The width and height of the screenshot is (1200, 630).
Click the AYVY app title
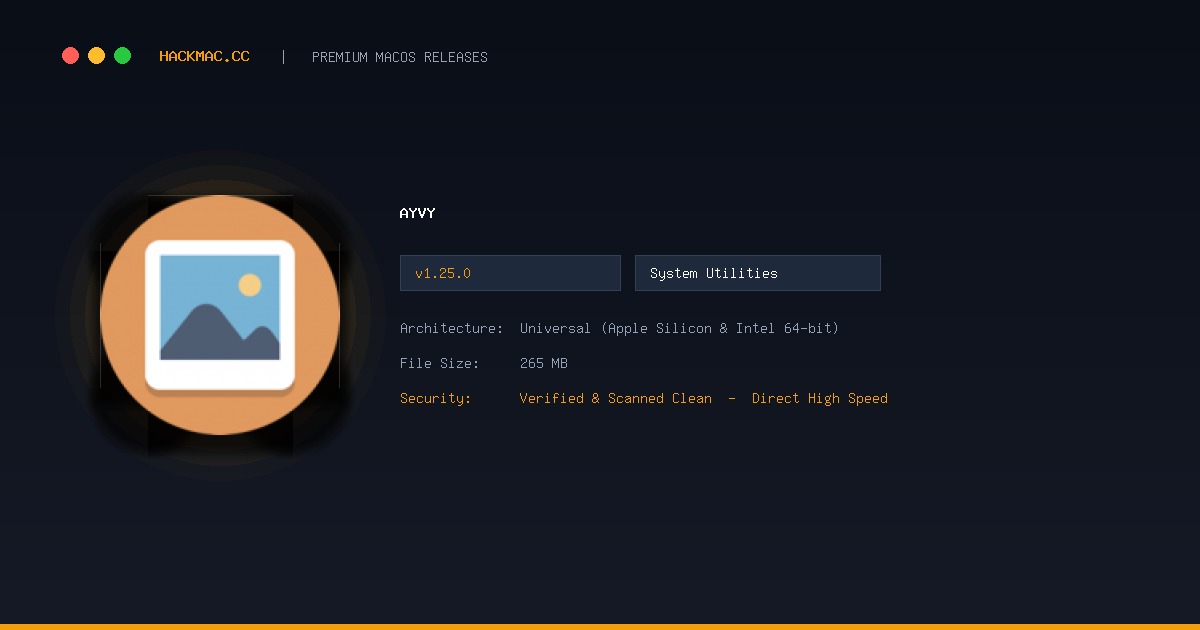pos(417,213)
